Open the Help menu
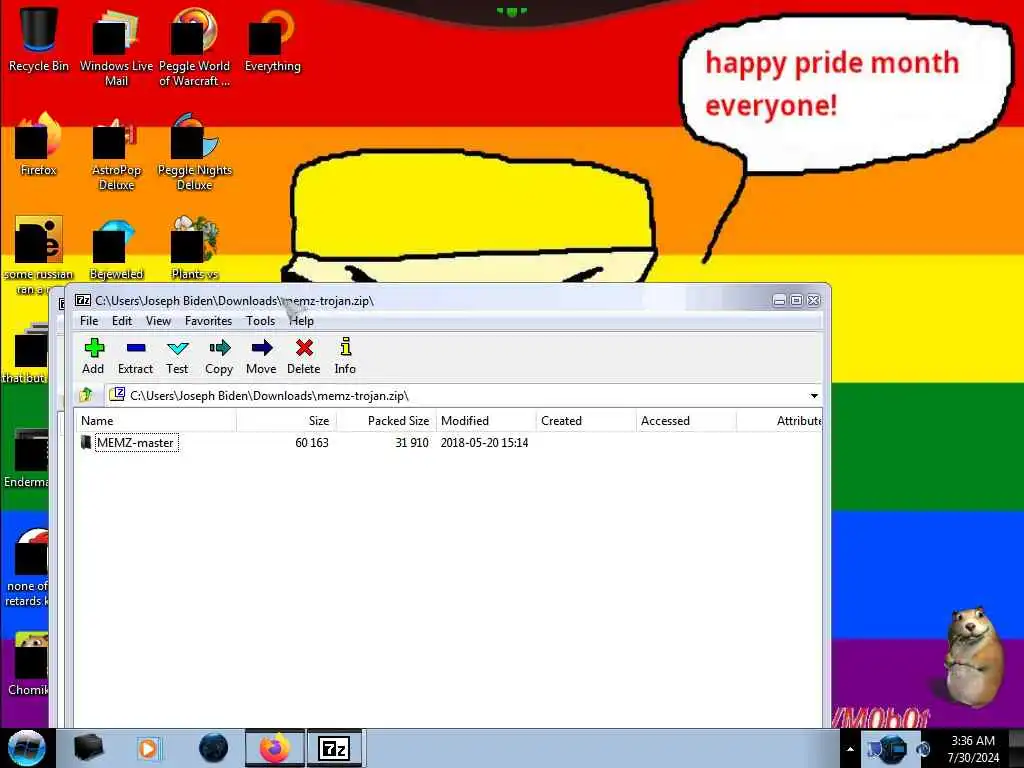Screen dimensions: 1024x768 [x=302, y=321]
